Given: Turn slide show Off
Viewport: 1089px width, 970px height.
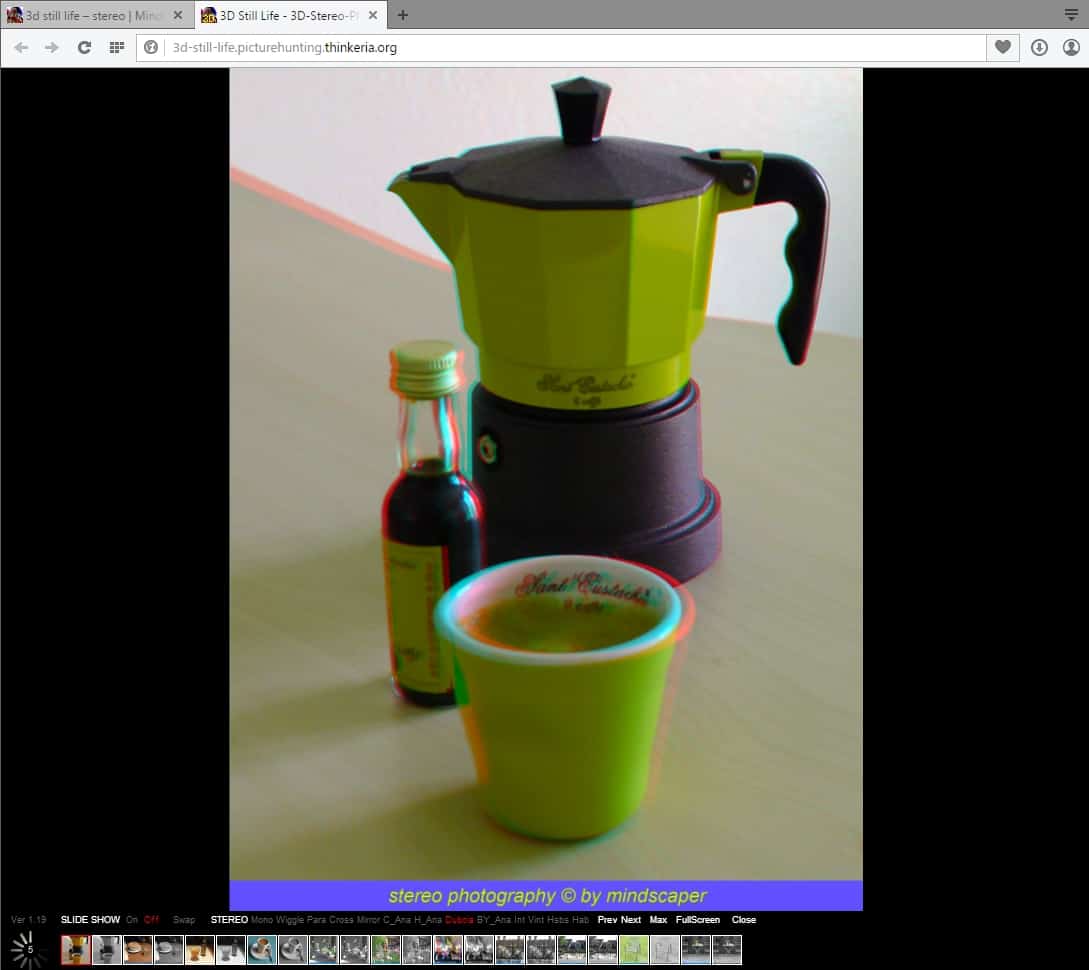Looking at the screenshot, I should coord(151,920).
